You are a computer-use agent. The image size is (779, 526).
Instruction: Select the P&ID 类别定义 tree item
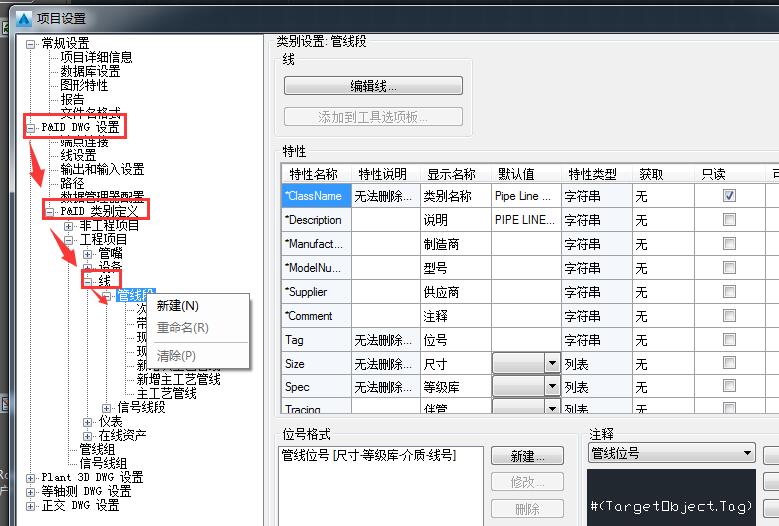(99, 211)
